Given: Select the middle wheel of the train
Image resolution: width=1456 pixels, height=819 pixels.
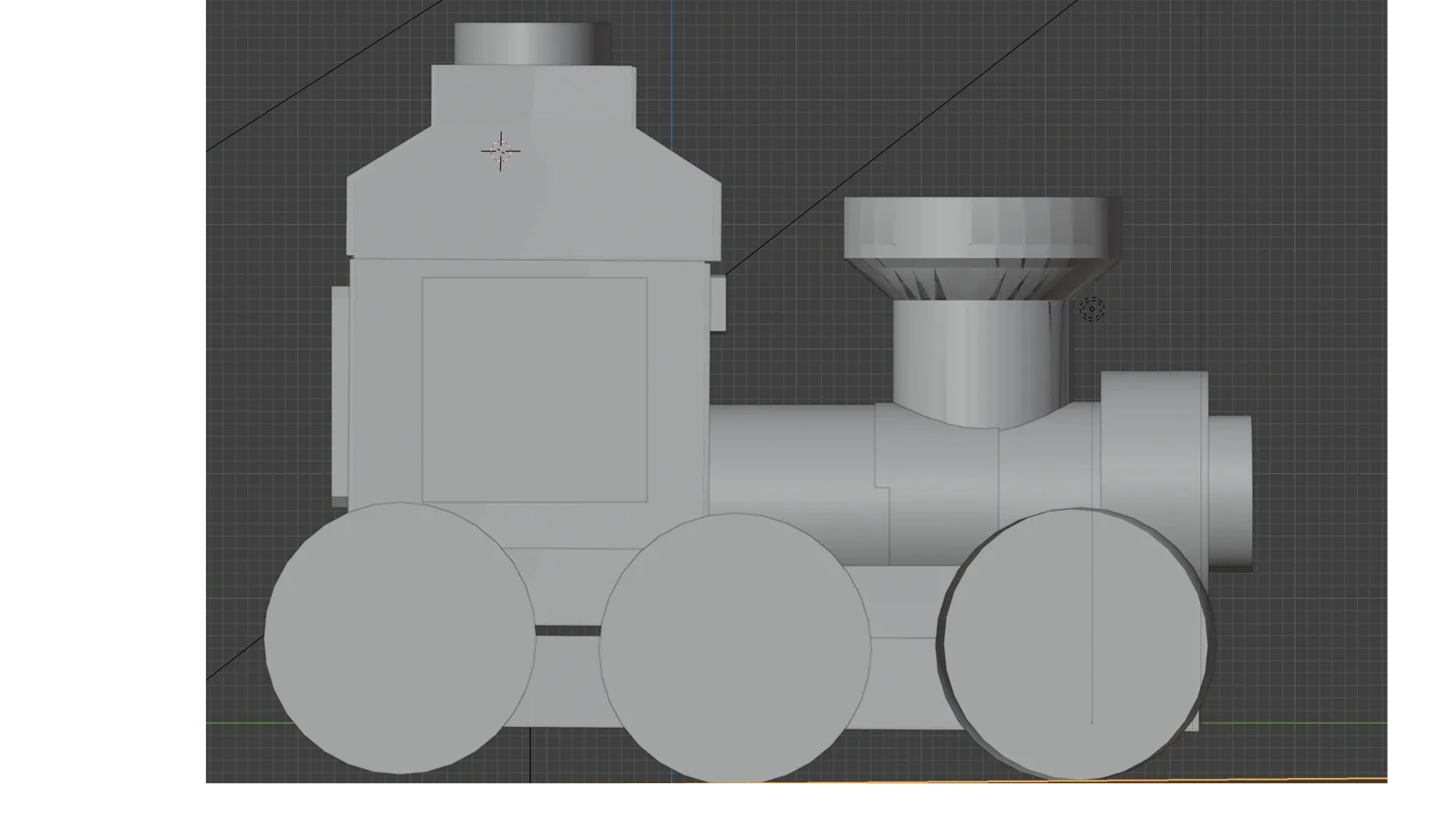Looking at the screenshot, I should coord(734,646).
